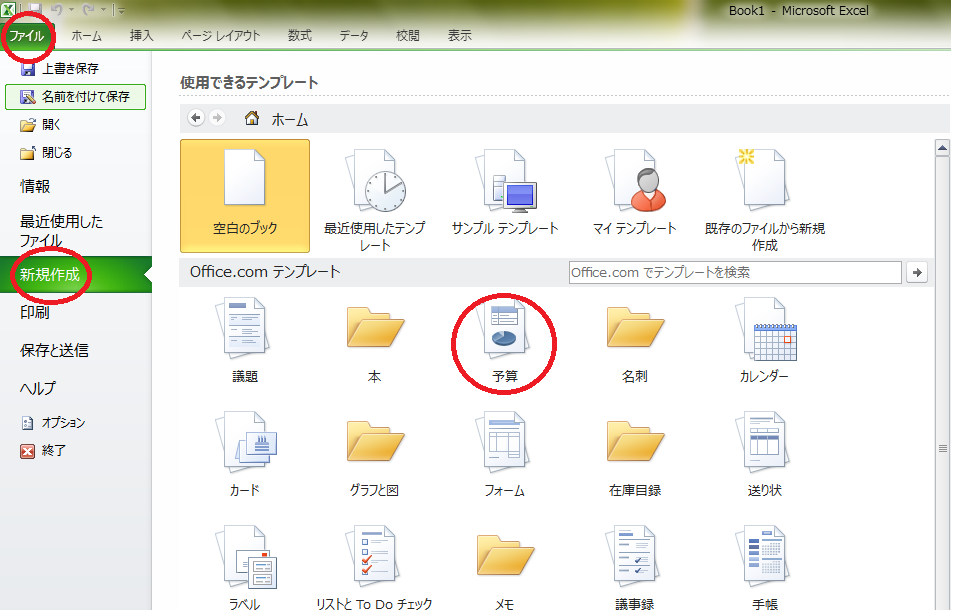Choose 既存のファイルから新規作成
Image resolution: width=960 pixels, height=610 pixels.
coord(765,200)
